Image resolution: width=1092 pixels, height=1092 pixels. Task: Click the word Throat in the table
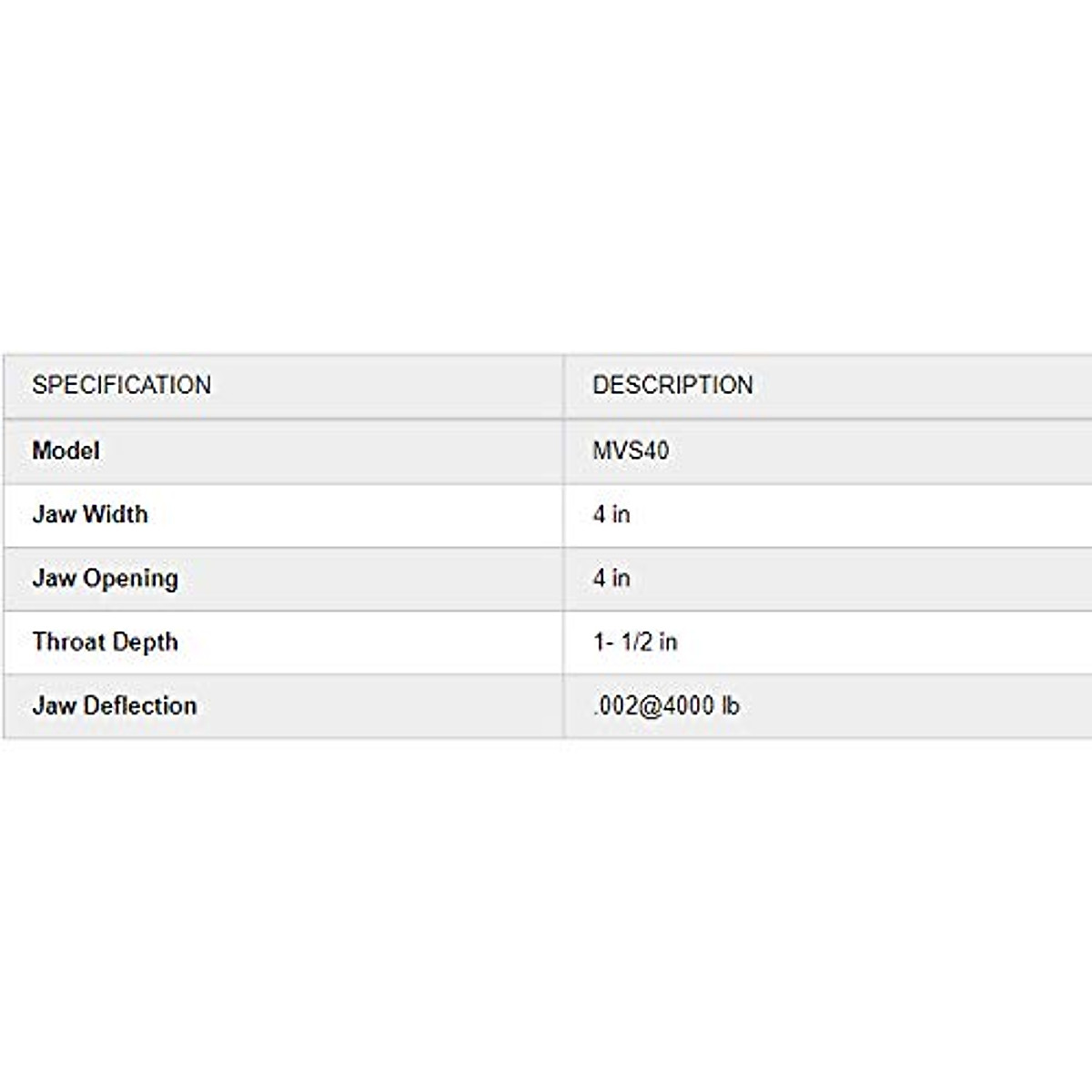coord(66,642)
